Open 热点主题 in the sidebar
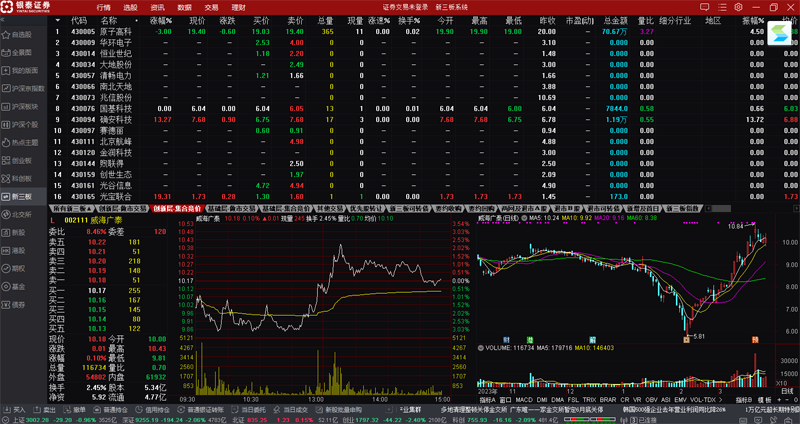This screenshot has height=424, width=800. (22, 142)
